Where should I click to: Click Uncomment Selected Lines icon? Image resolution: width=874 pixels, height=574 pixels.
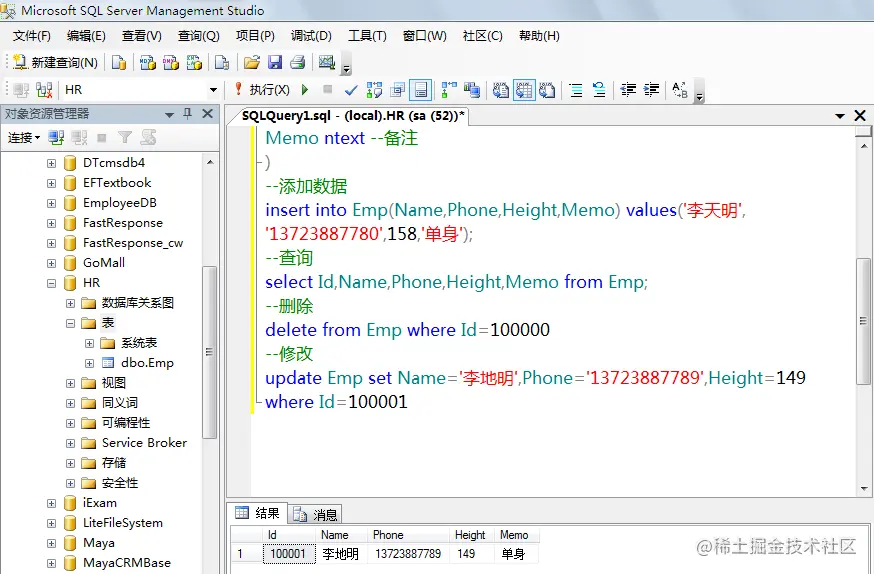coord(599,90)
